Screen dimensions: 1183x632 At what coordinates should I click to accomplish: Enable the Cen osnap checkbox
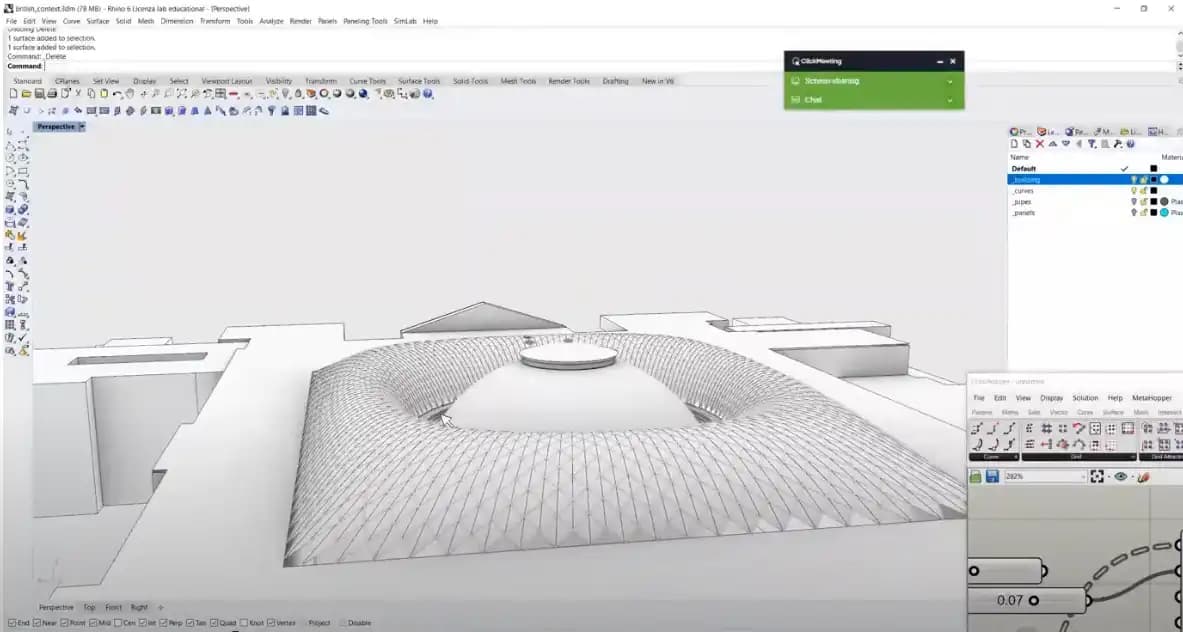tap(118, 623)
